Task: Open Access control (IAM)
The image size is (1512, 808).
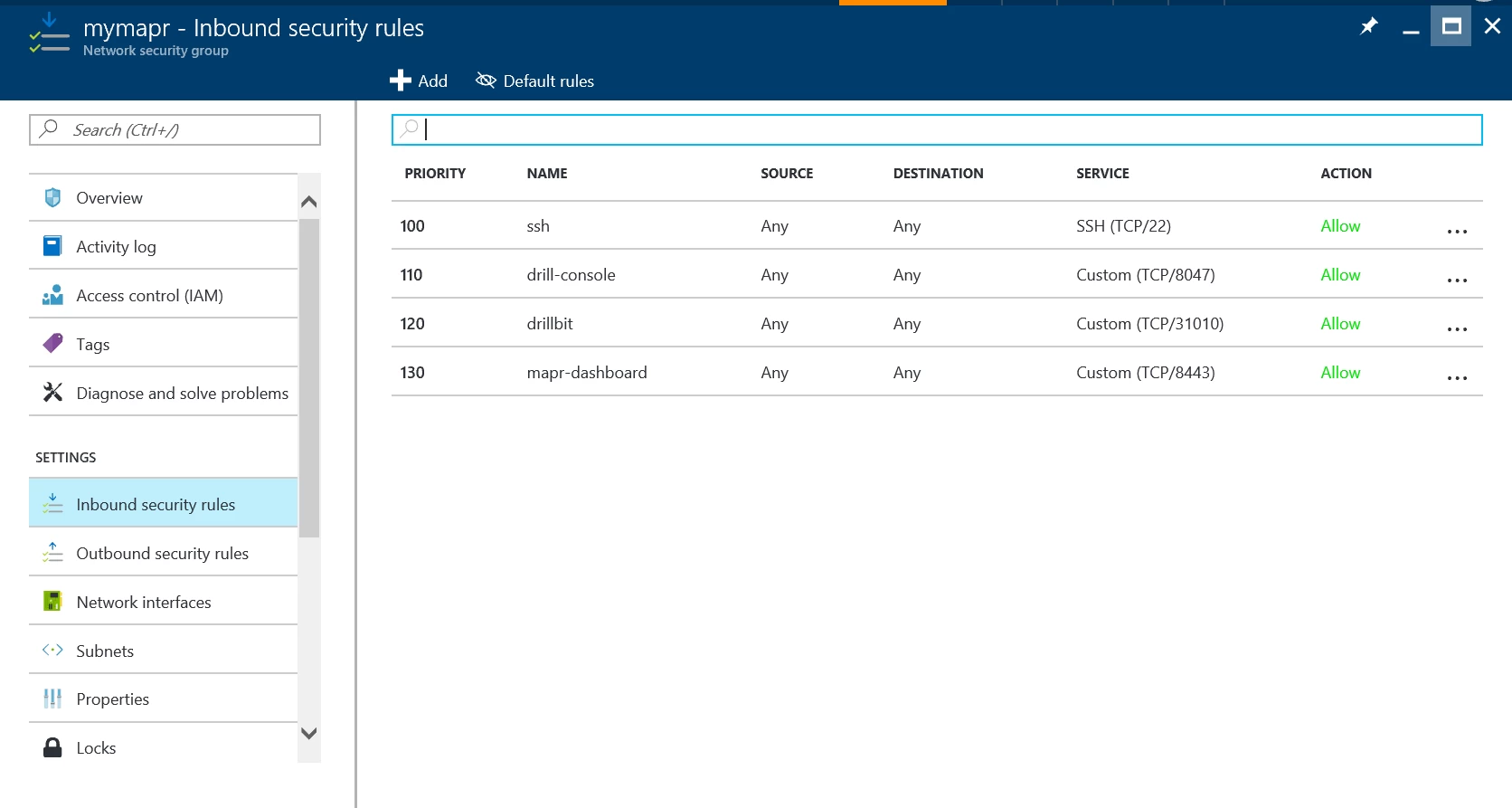Action: click(163, 295)
